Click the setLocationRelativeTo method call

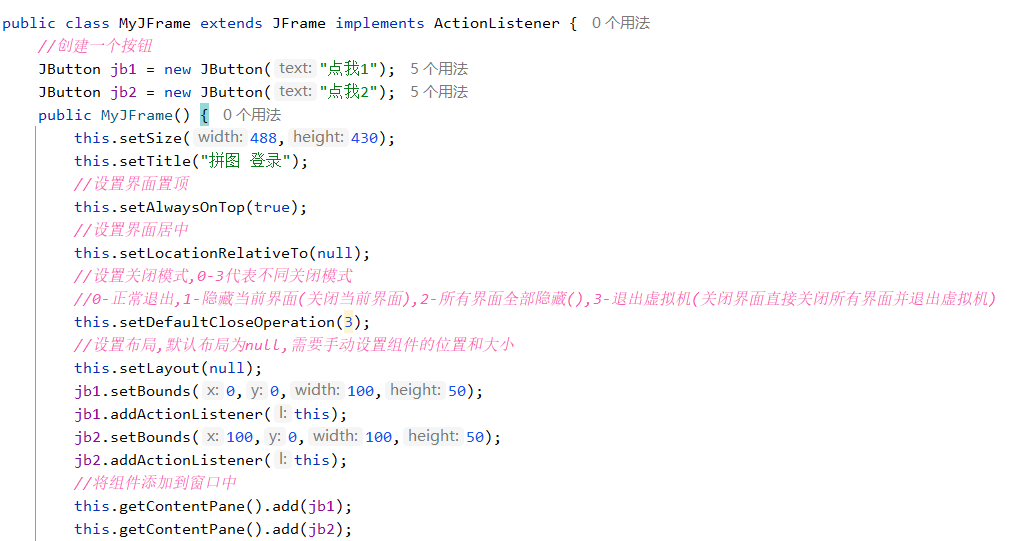coord(213,253)
